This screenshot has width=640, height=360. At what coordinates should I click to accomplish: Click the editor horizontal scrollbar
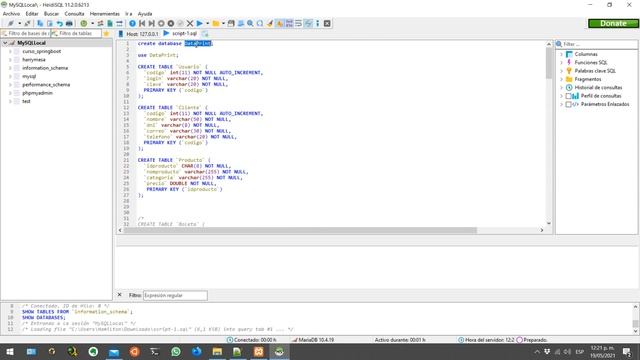coord(300,230)
